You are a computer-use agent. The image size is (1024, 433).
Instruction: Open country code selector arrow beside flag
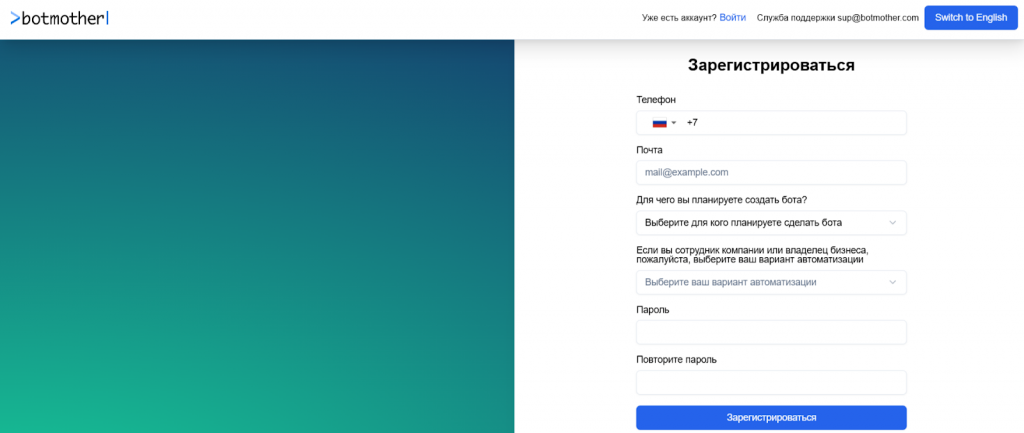674,123
